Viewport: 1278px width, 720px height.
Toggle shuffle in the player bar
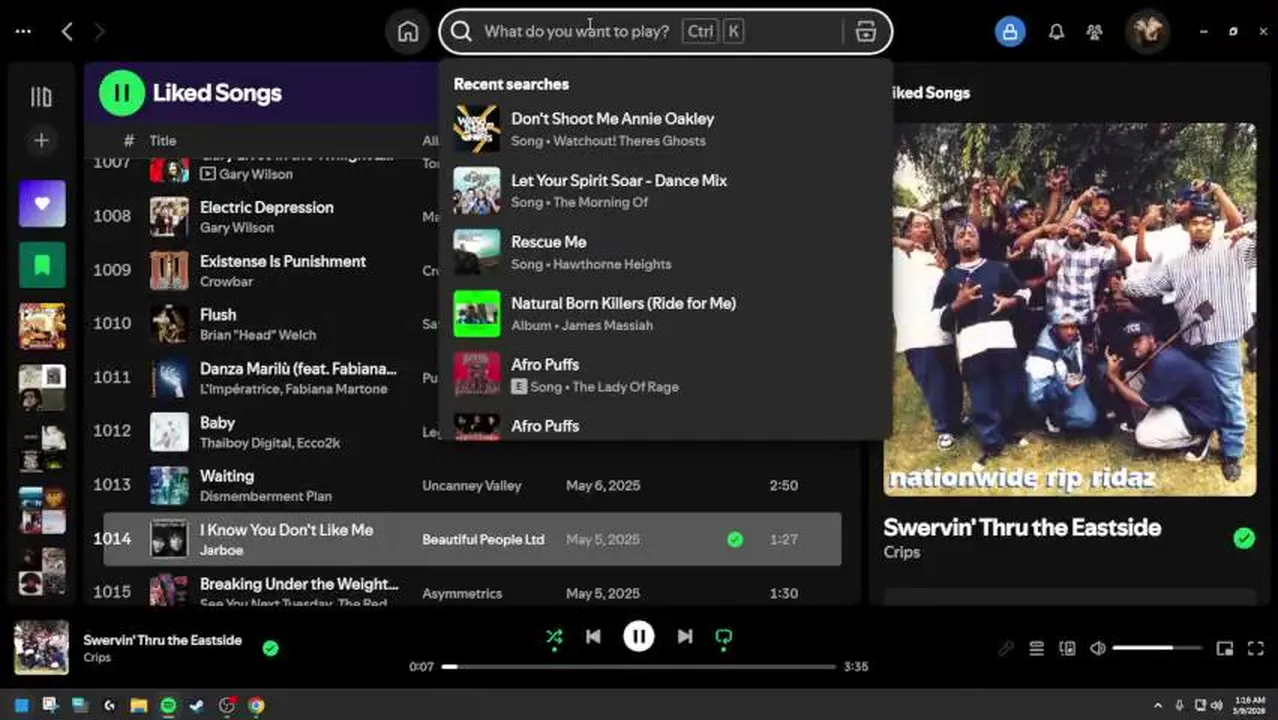click(554, 637)
